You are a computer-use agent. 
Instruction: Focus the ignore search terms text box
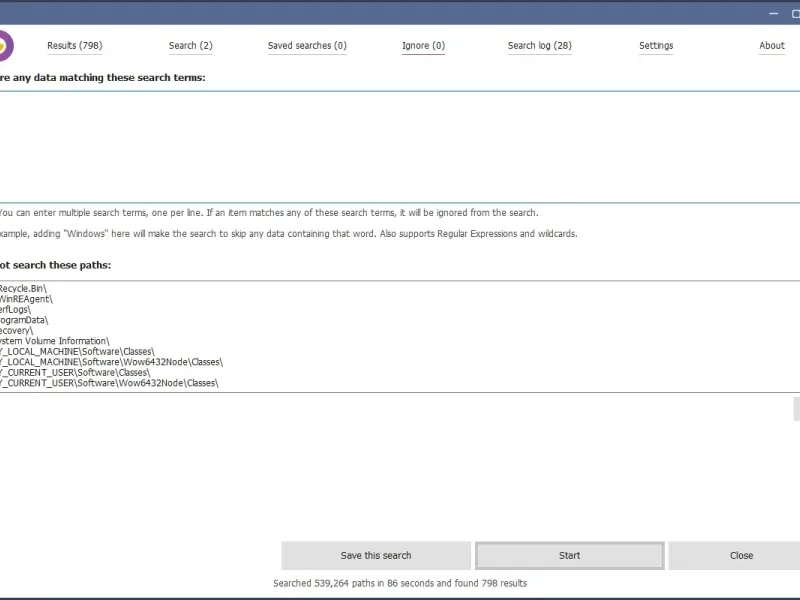pos(400,147)
